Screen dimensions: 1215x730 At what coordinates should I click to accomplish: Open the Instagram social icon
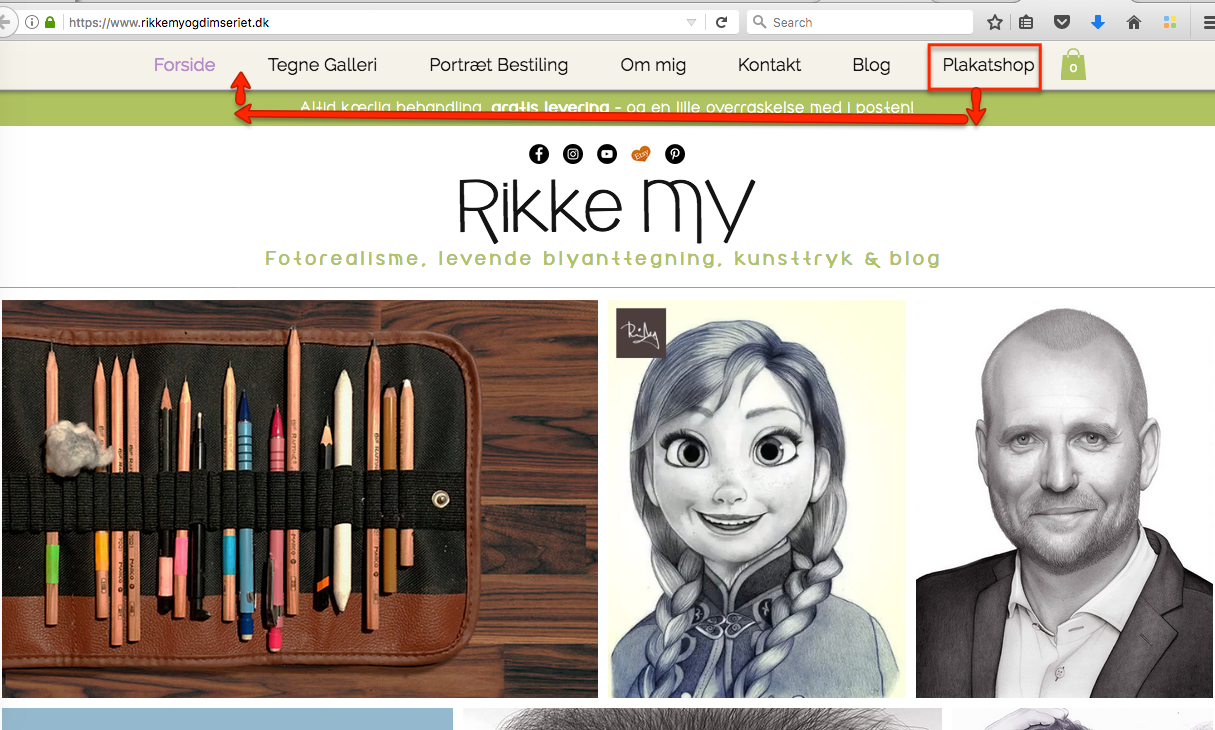tap(573, 154)
